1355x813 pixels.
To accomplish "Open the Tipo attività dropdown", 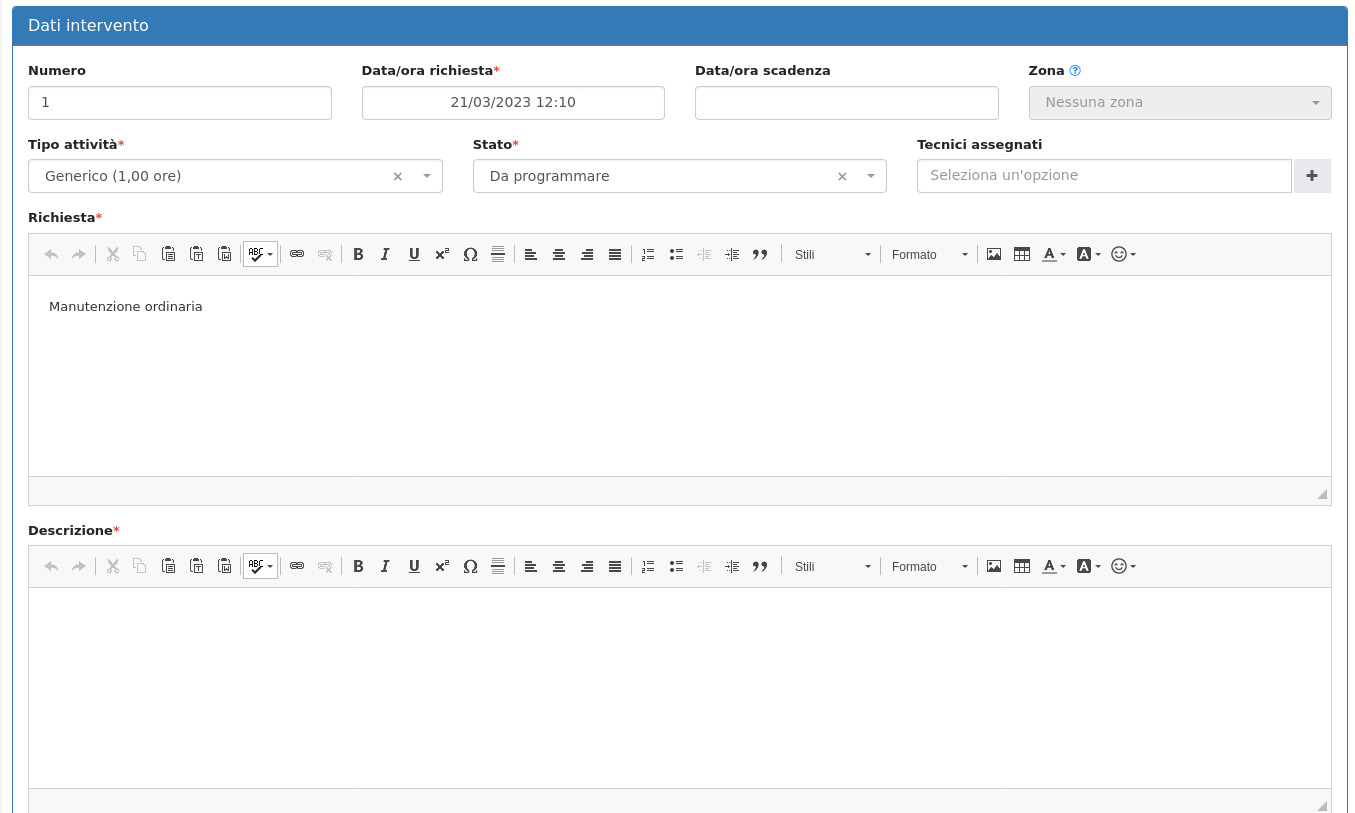I will 427,176.
